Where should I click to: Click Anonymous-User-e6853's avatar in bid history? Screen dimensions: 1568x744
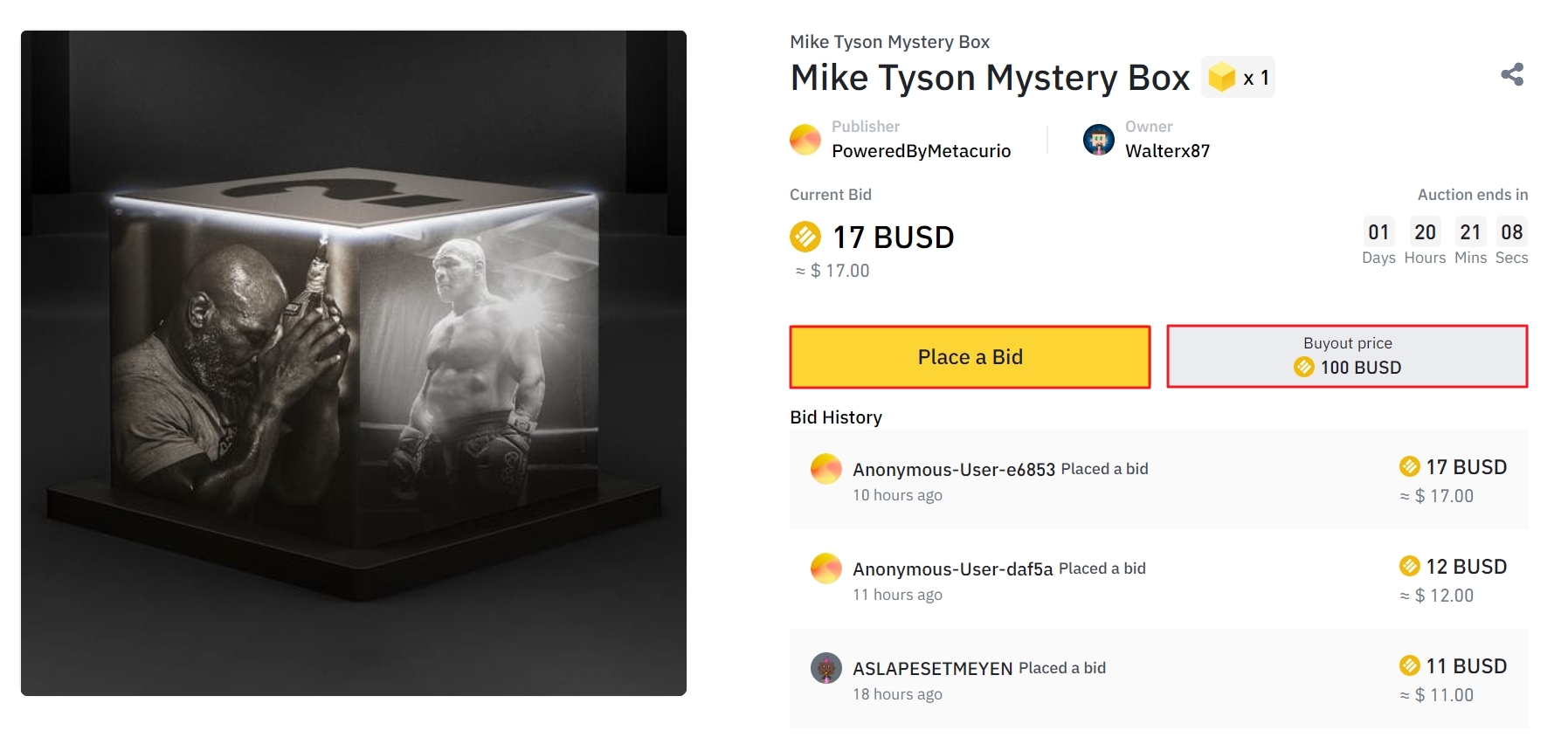click(x=825, y=469)
